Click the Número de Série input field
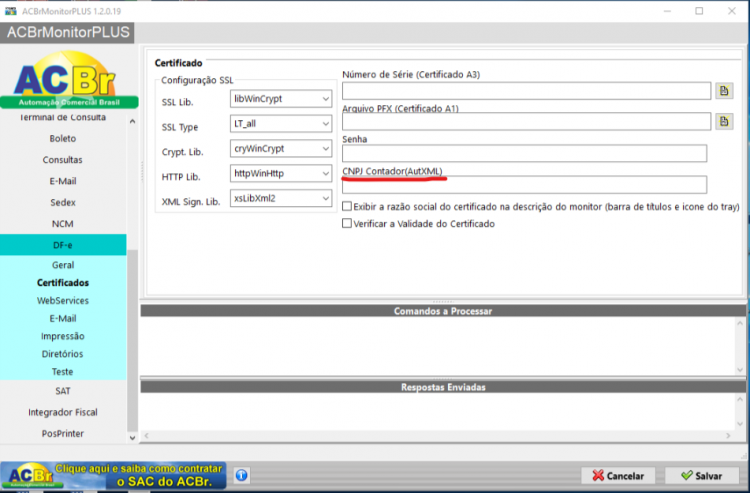The height and width of the screenshot is (493, 750). tap(526, 91)
